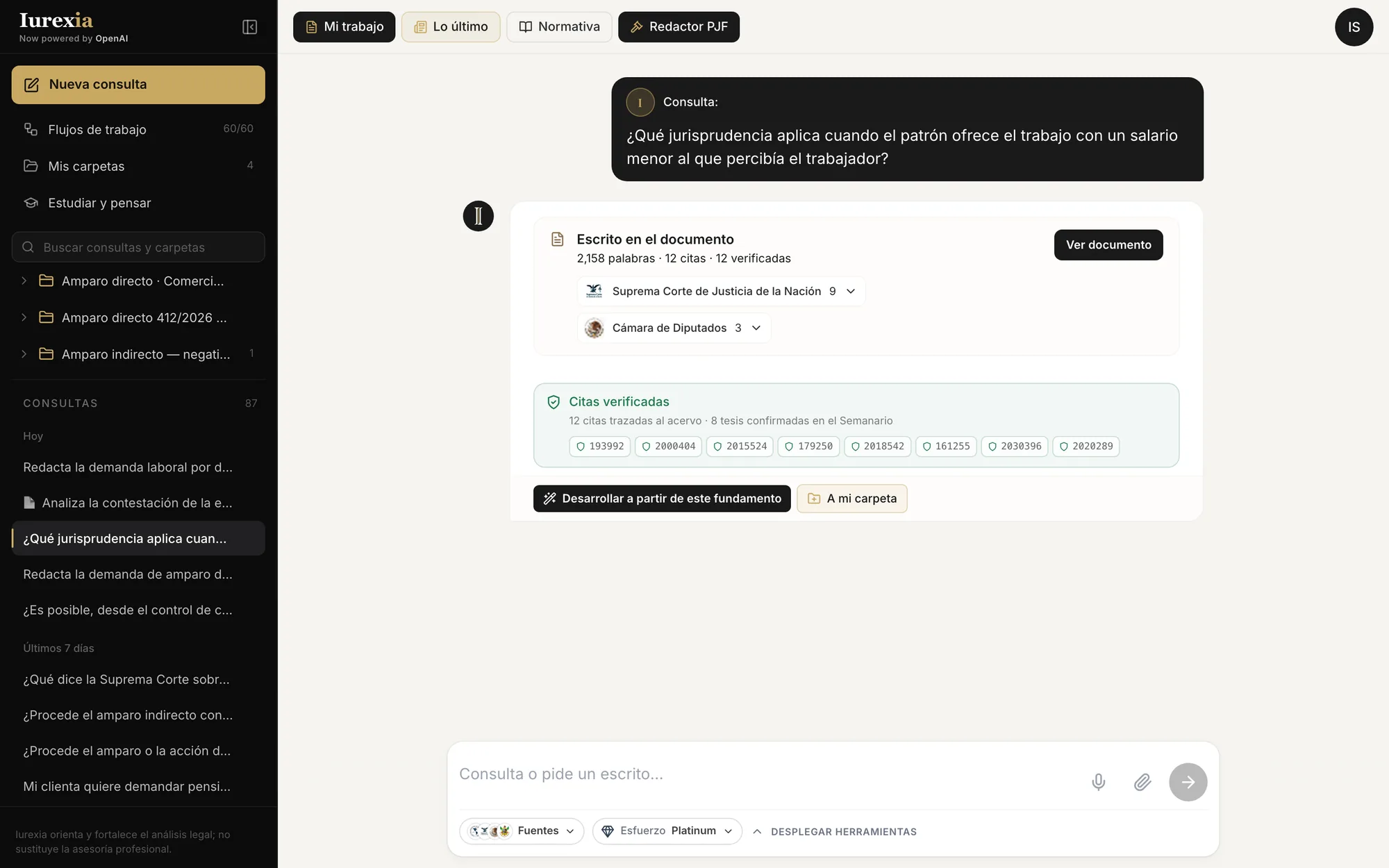The height and width of the screenshot is (868, 1389).
Task: Open the IS user avatar
Action: coord(1354,27)
